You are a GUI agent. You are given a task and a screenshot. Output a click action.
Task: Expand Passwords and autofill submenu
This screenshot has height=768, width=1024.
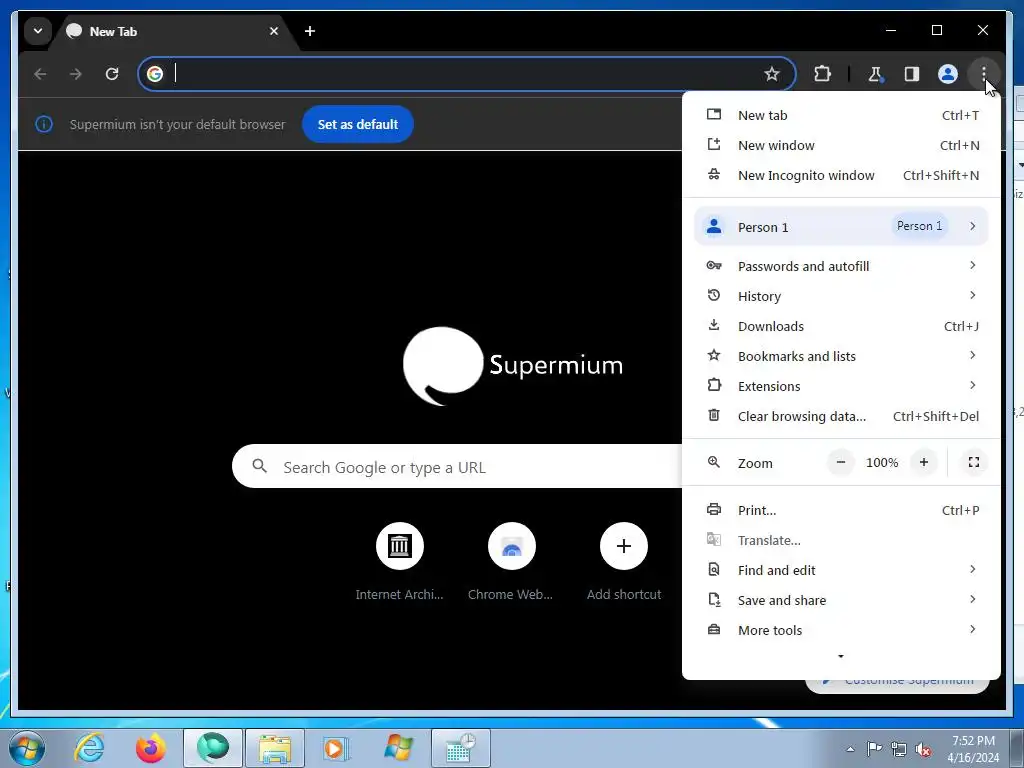(841, 266)
